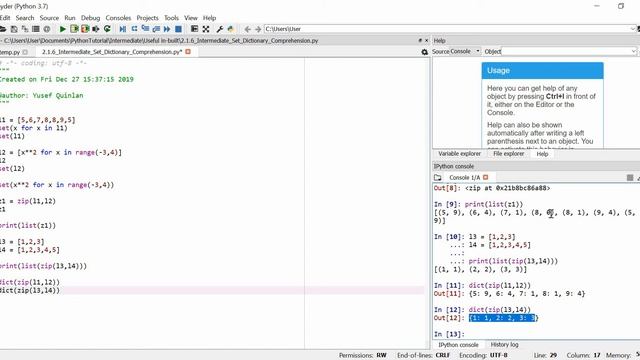Switch to the History log tab

[x=504, y=345]
